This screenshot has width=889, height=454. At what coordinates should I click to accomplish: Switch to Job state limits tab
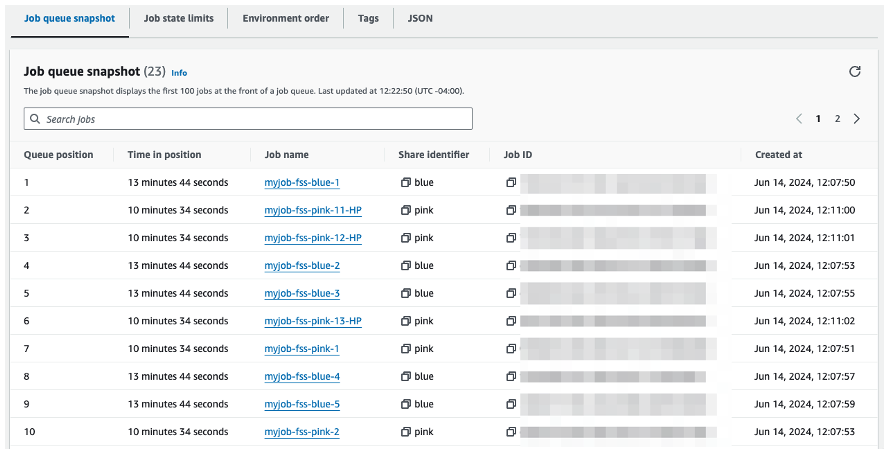[x=179, y=19]
